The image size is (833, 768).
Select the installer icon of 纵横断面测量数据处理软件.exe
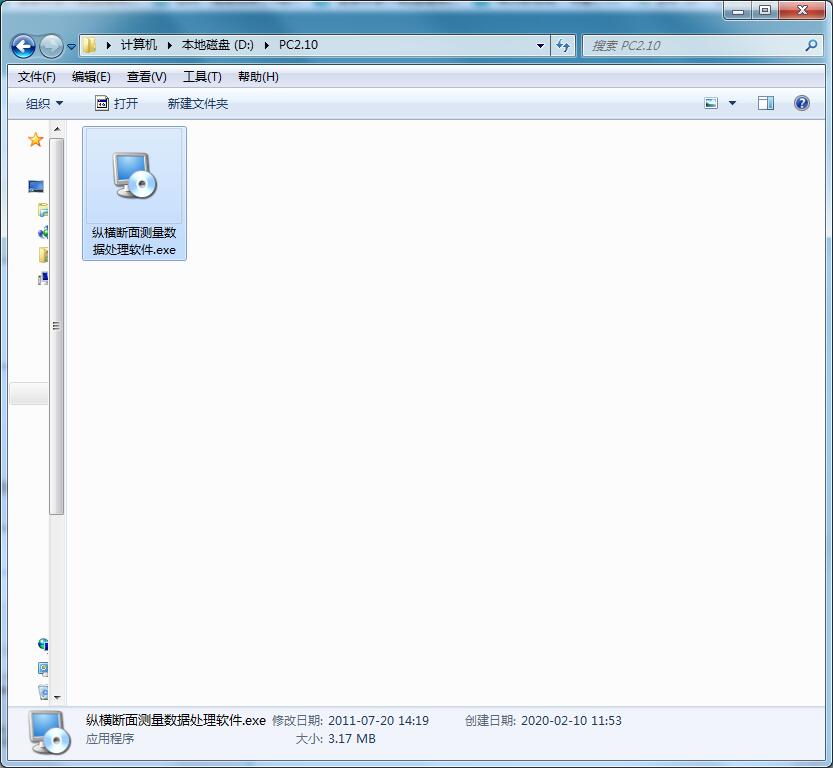coord(134,176)
